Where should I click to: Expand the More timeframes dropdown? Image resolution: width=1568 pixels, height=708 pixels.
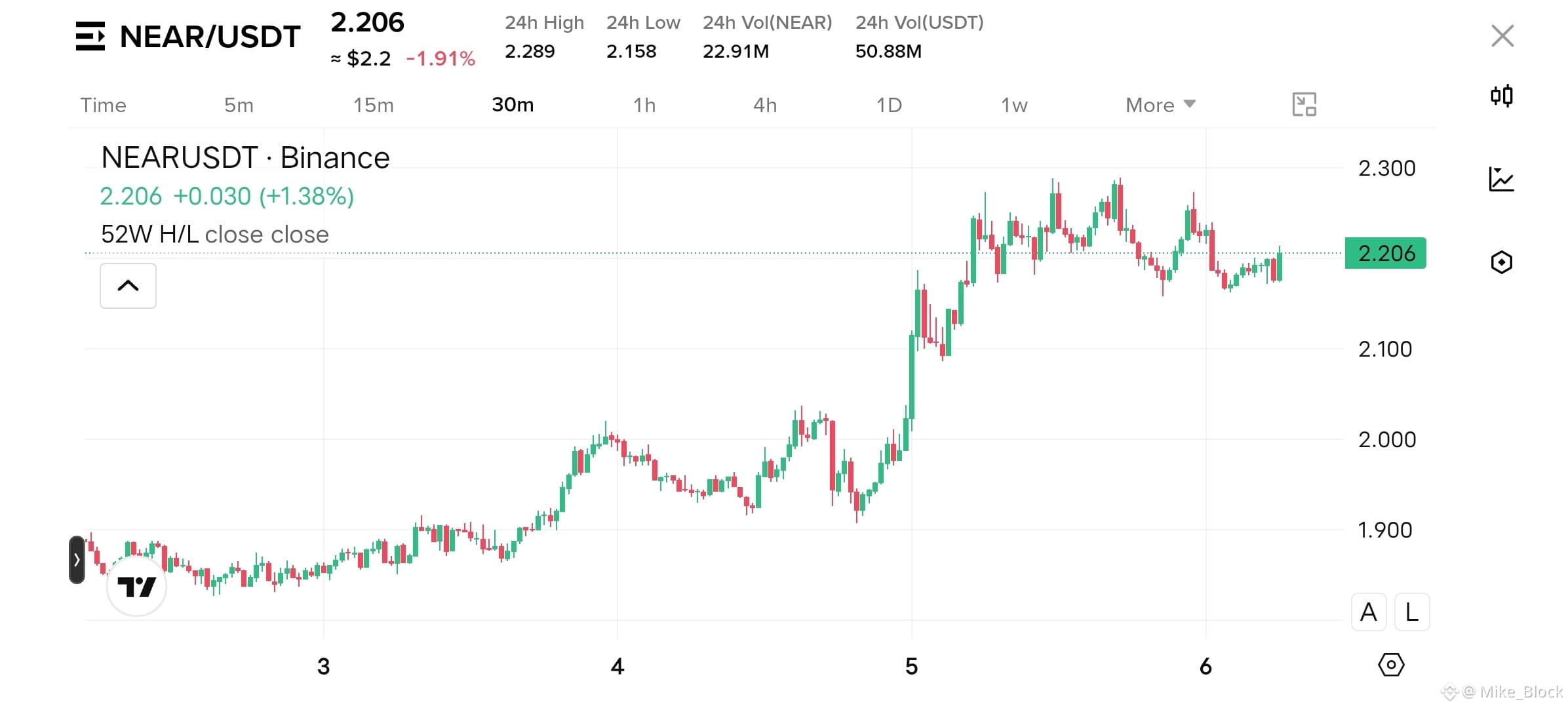1160,105
